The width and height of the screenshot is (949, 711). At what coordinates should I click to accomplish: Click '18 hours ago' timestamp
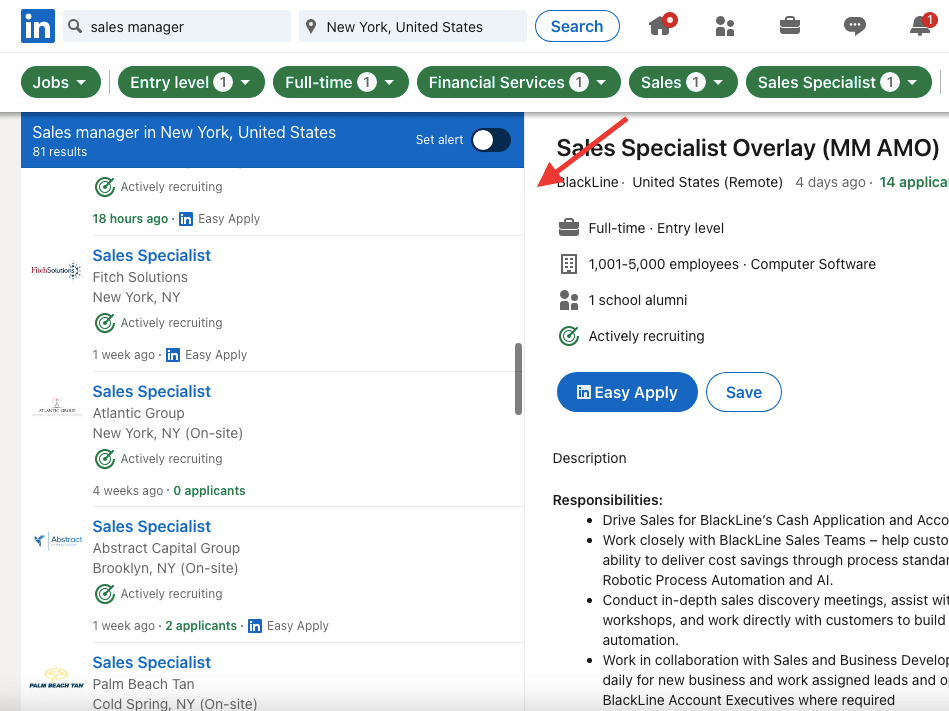tap(130, 218)
